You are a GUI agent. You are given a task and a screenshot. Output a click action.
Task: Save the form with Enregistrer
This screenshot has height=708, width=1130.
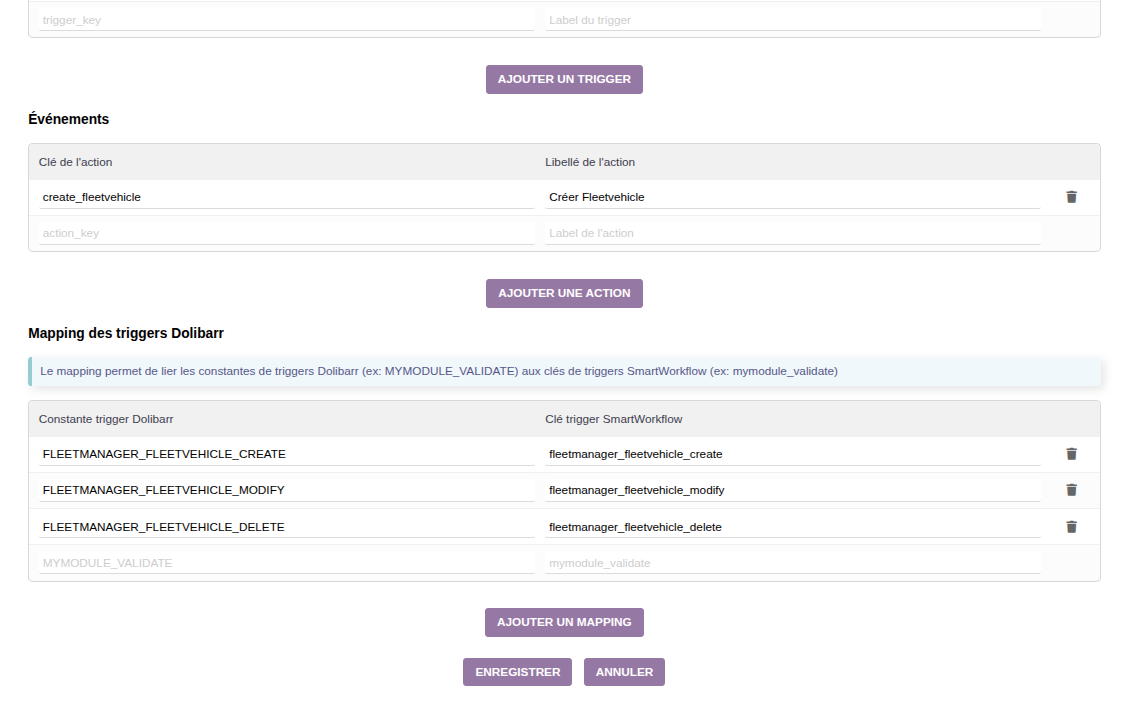point(517,672)
